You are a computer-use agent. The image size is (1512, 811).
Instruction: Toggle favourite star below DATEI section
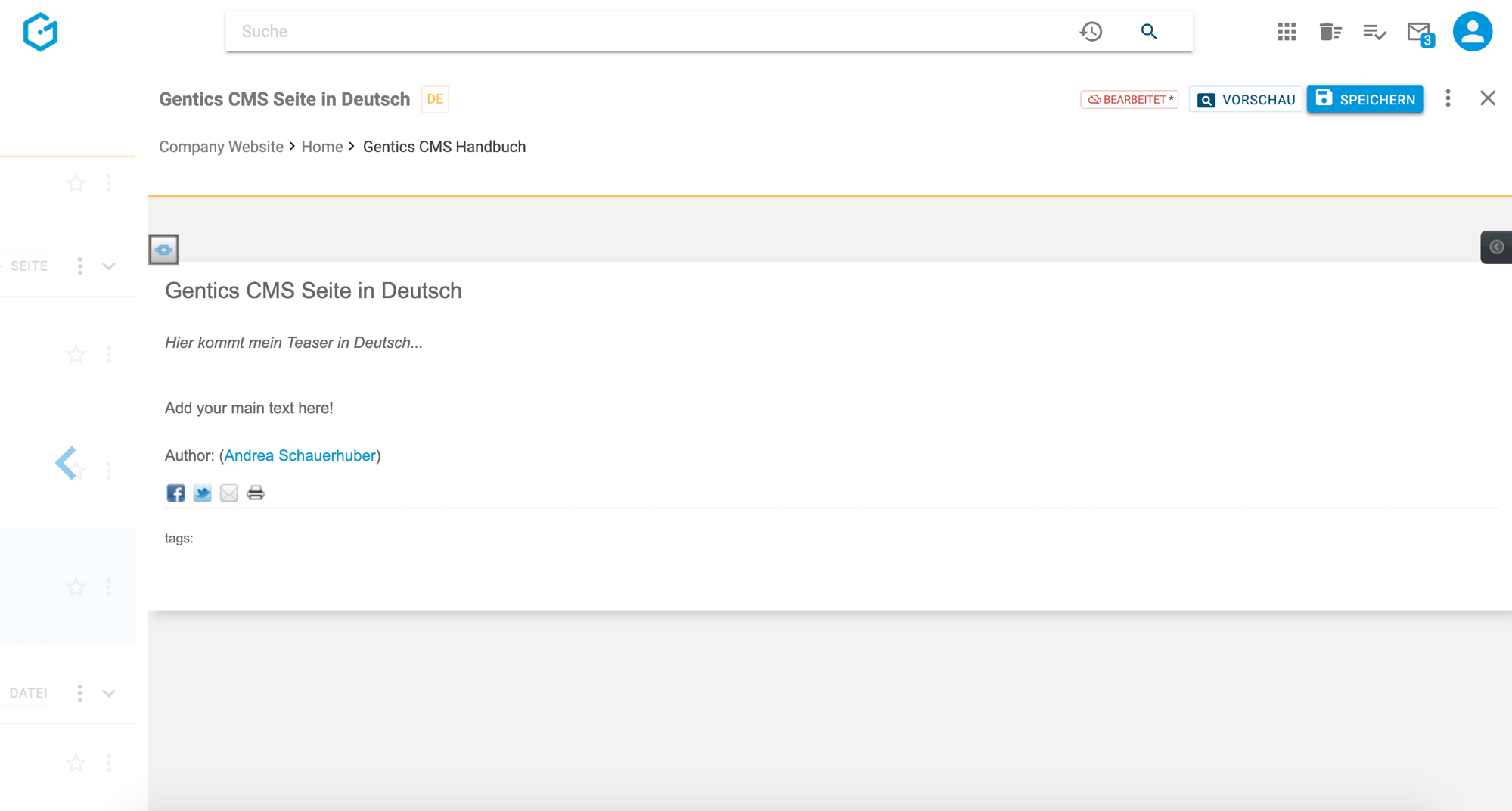point(76,763)
